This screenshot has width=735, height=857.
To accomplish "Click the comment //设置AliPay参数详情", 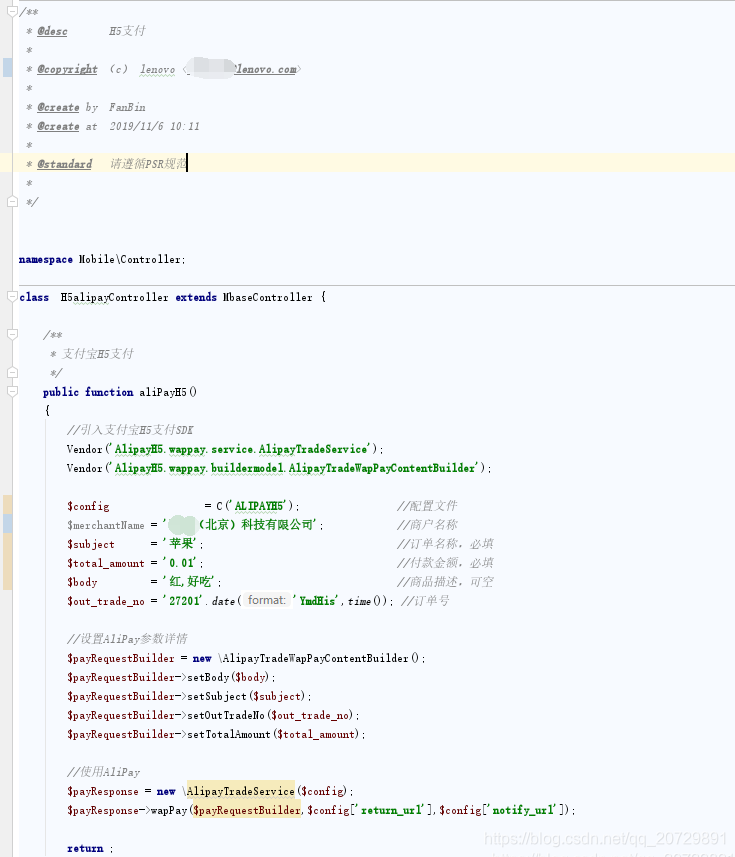I will point(127,639).
